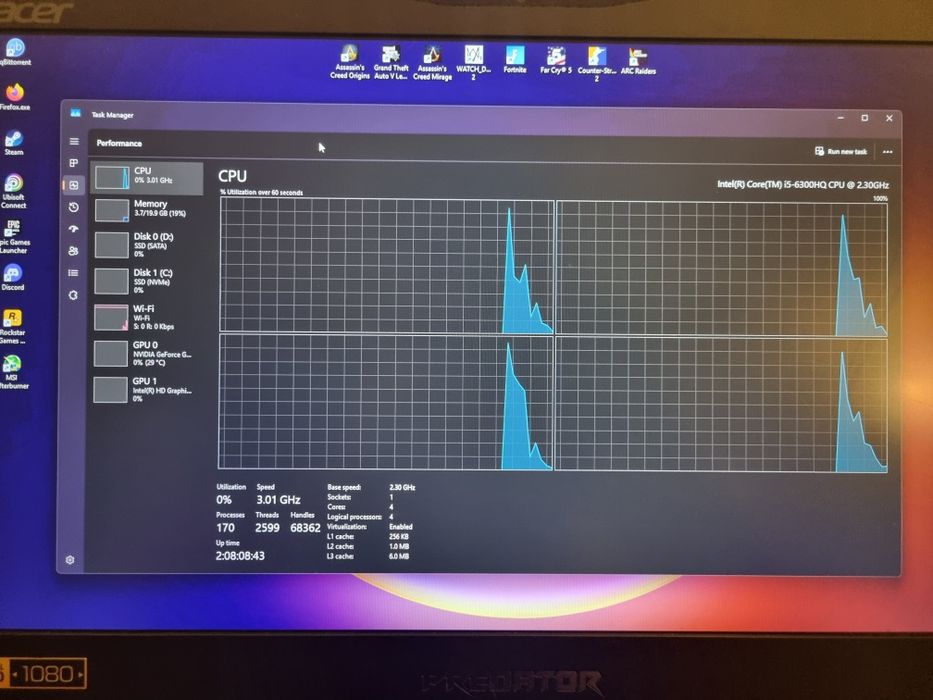Click the Processes value 170
Screen dimensions: 933x700
[x=225, y=527]
